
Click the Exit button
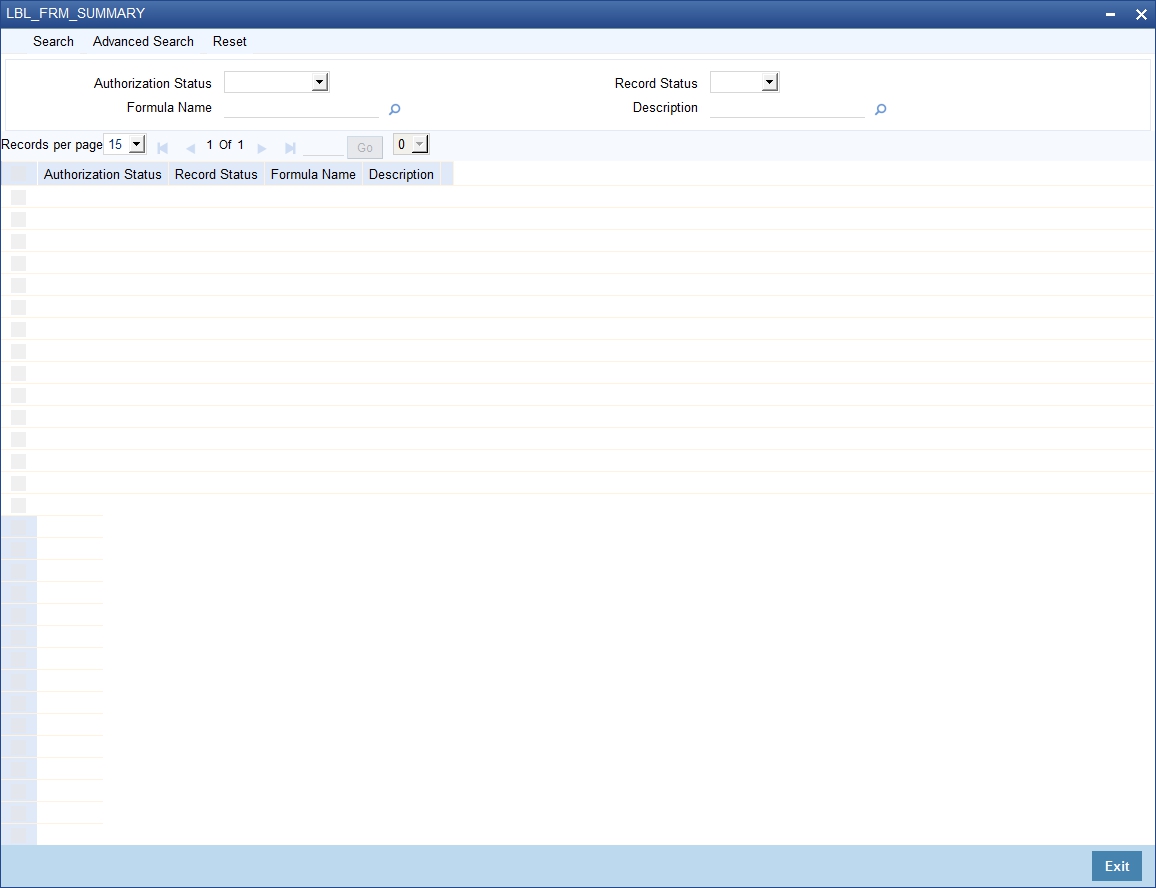(x=1116, y=866)
